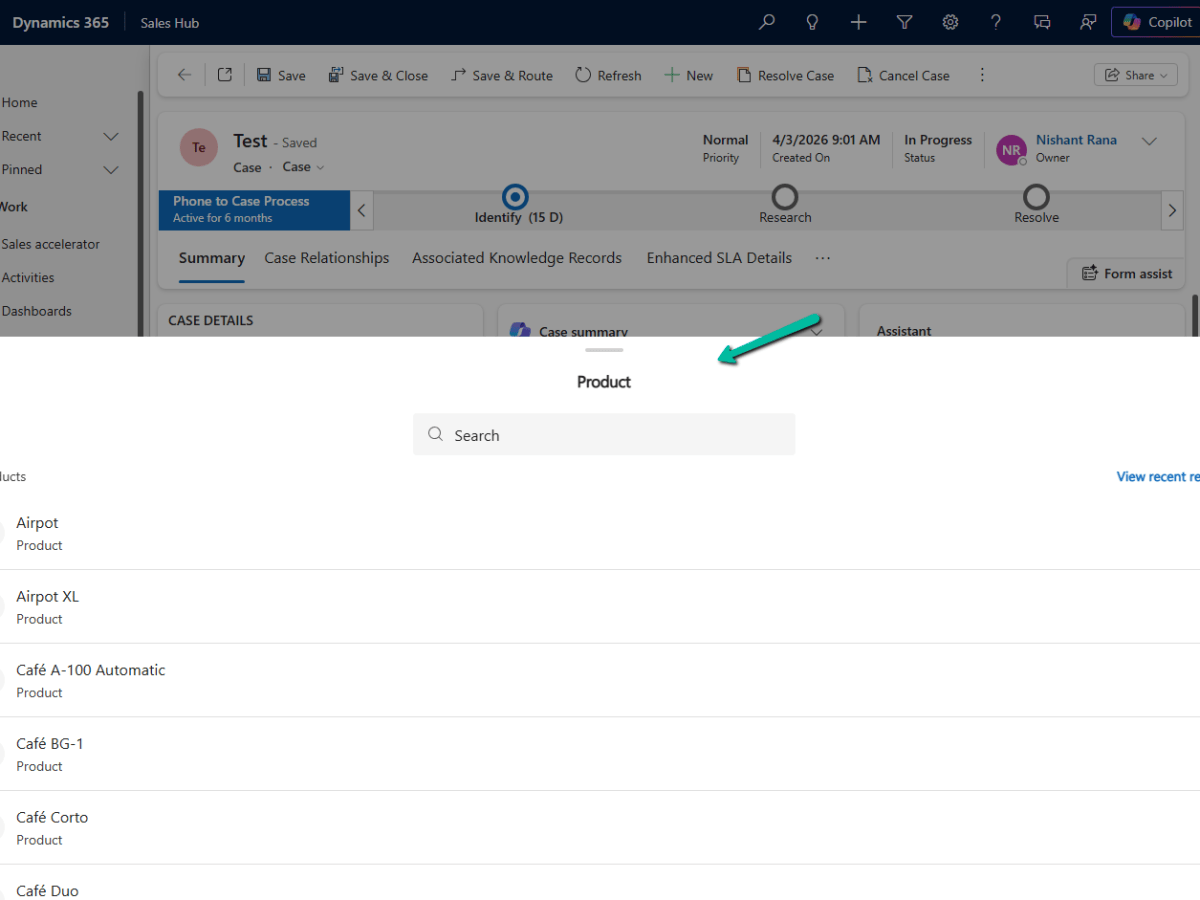Open the Share dropdown

click(x=1135, y=75)
